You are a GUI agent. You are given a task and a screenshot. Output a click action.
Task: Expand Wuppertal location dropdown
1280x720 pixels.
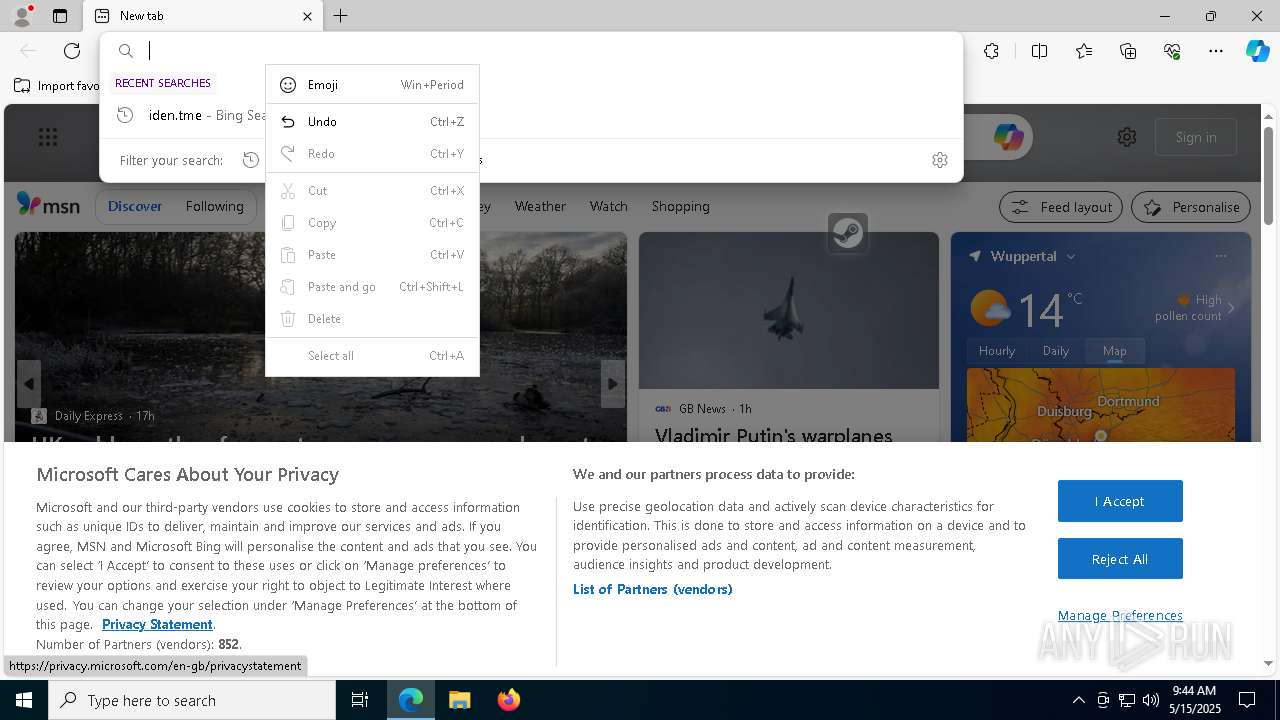[1070, 256]
